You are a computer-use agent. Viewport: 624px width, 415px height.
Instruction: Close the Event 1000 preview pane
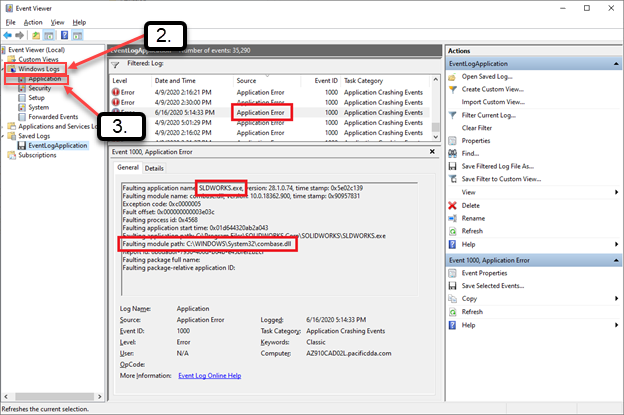[432, 152]
